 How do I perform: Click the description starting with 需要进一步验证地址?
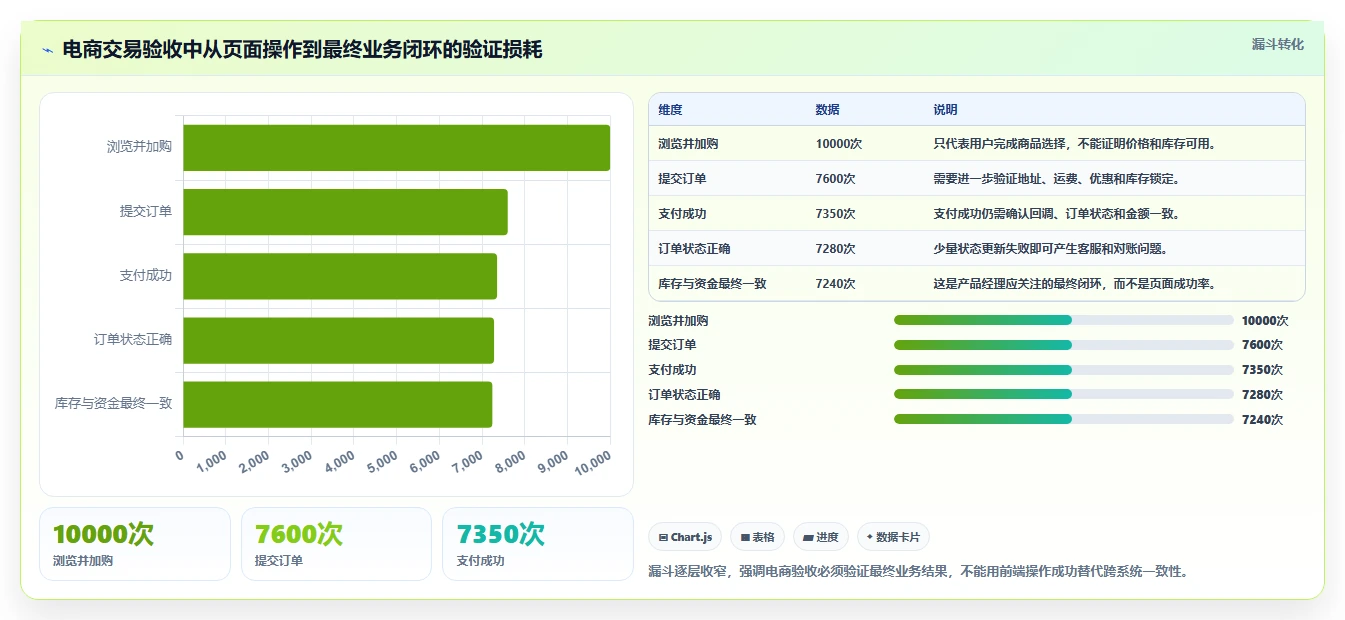[1056, 179]
